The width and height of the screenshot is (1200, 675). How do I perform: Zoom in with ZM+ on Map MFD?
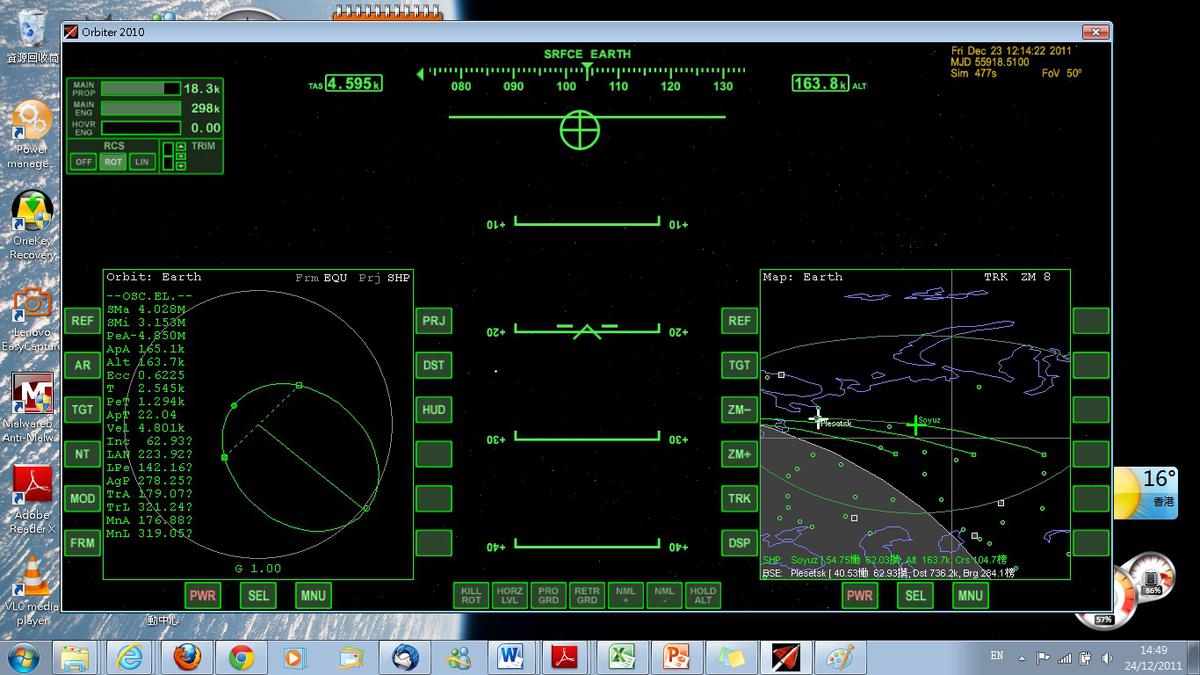739,454
